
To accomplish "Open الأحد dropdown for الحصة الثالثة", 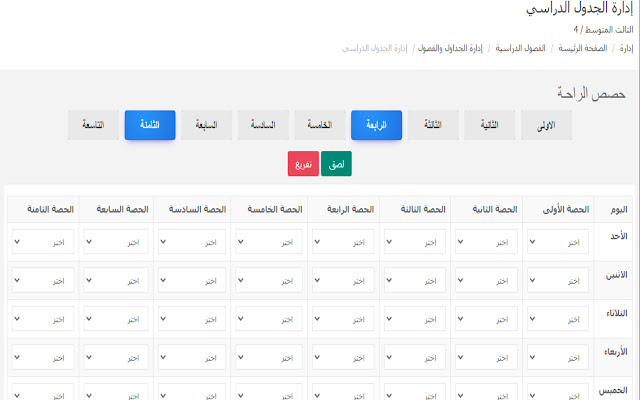I will pyautogui.click(x=415, y=242).
